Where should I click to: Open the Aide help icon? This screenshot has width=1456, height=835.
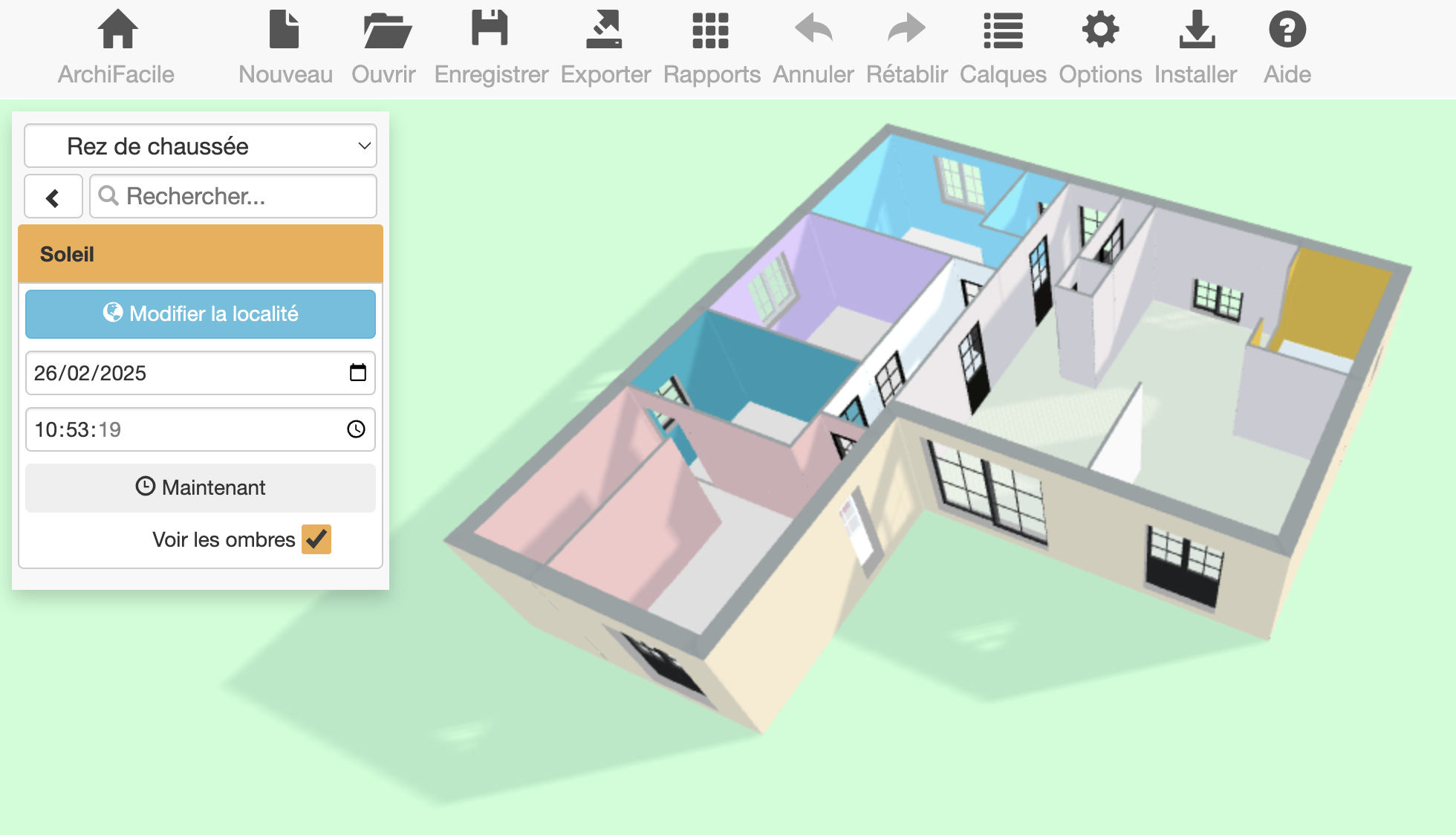click(1287, 30)
